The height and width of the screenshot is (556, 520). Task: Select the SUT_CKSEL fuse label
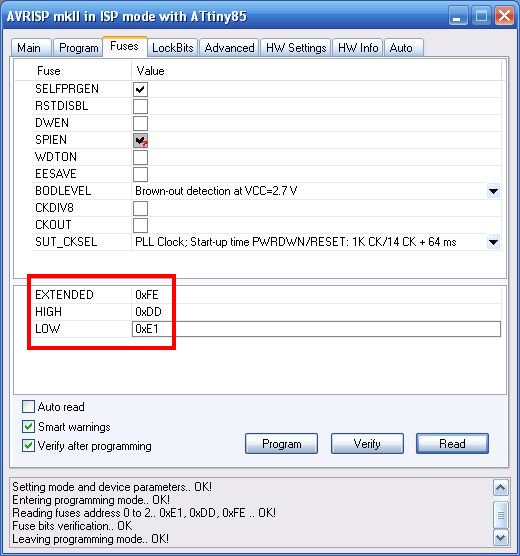(x=66, y=242)
